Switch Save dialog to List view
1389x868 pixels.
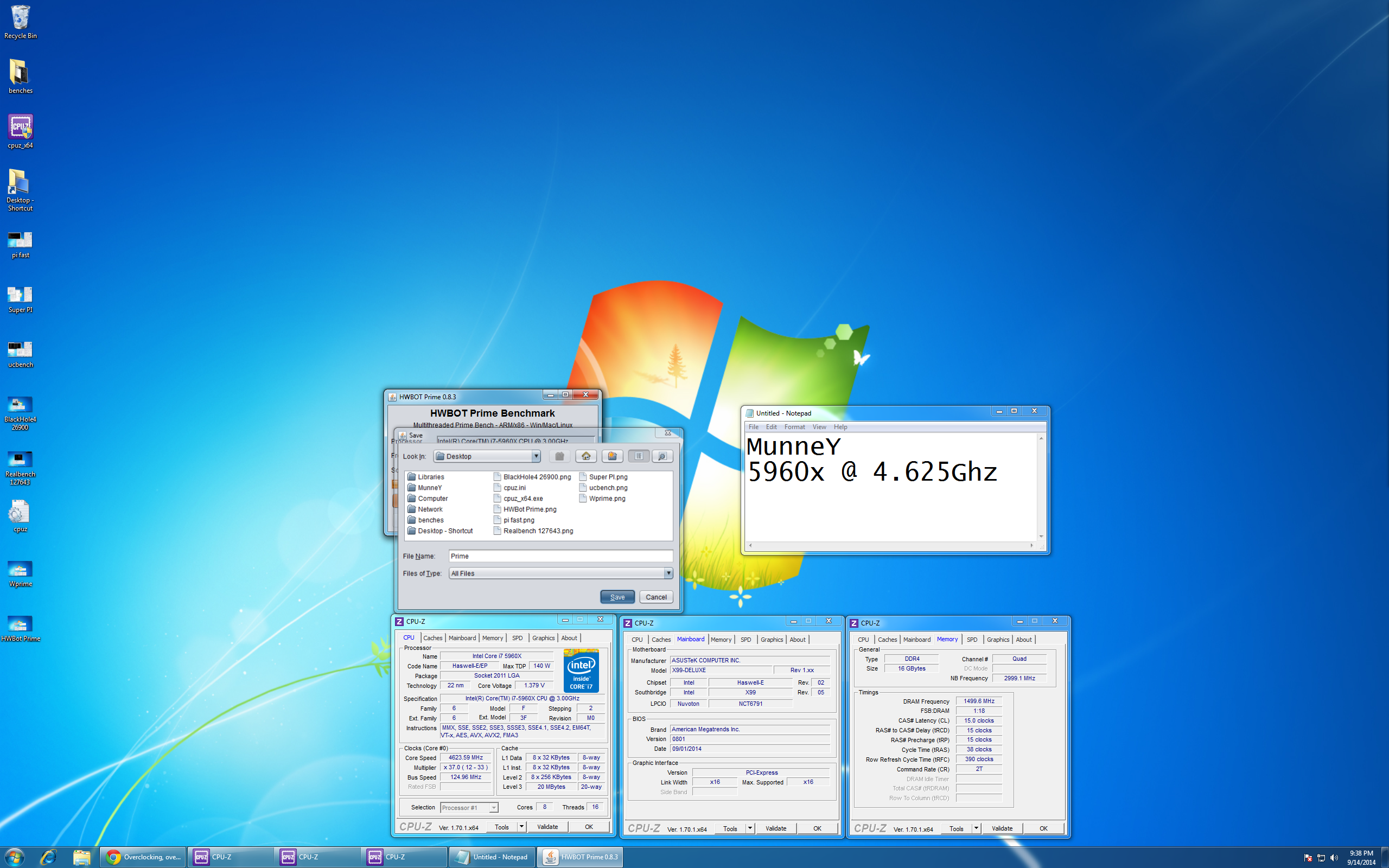[x=638, y=456]
